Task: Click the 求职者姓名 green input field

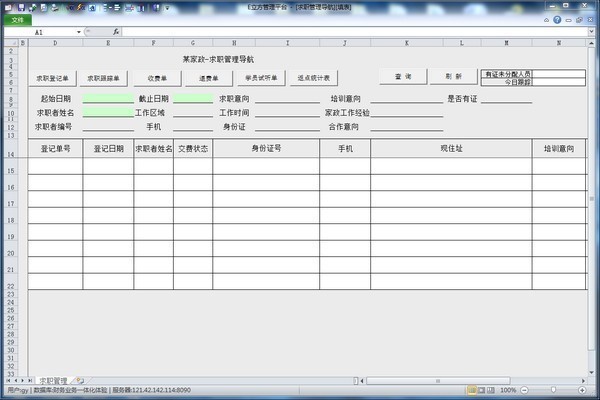Action: click(108, 113)
